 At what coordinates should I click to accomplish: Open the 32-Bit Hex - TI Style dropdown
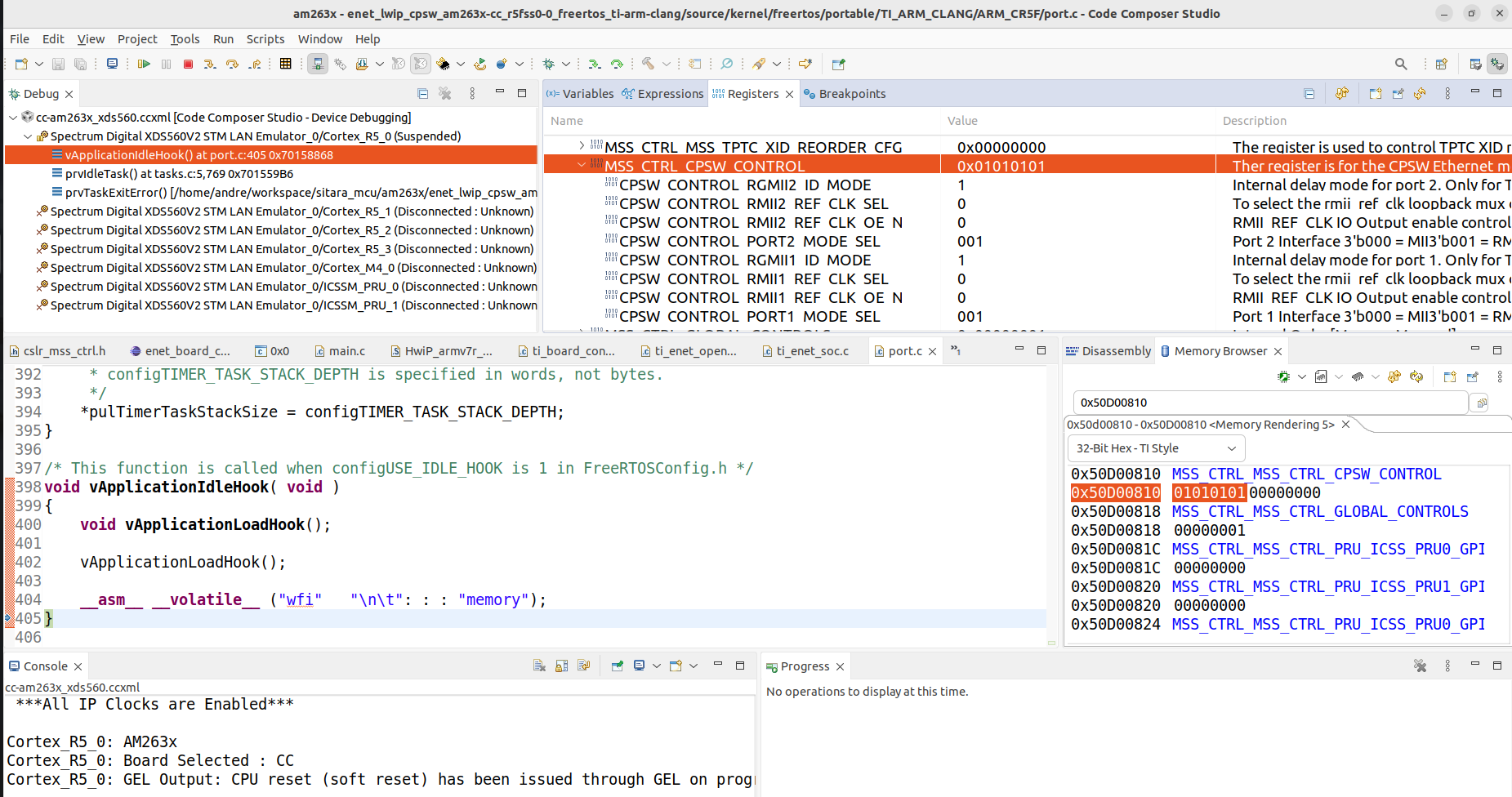pyautogui.click(x=1156, y=448)
